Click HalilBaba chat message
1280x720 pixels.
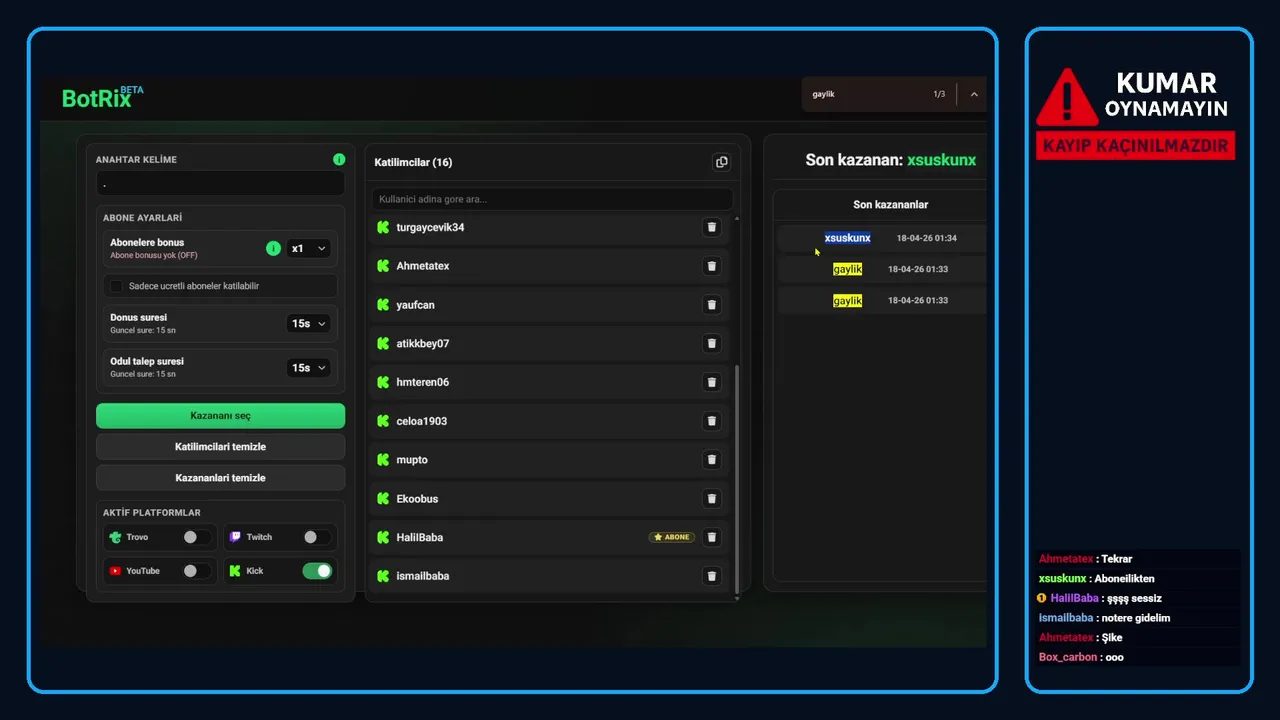(x=1100, y=598)
